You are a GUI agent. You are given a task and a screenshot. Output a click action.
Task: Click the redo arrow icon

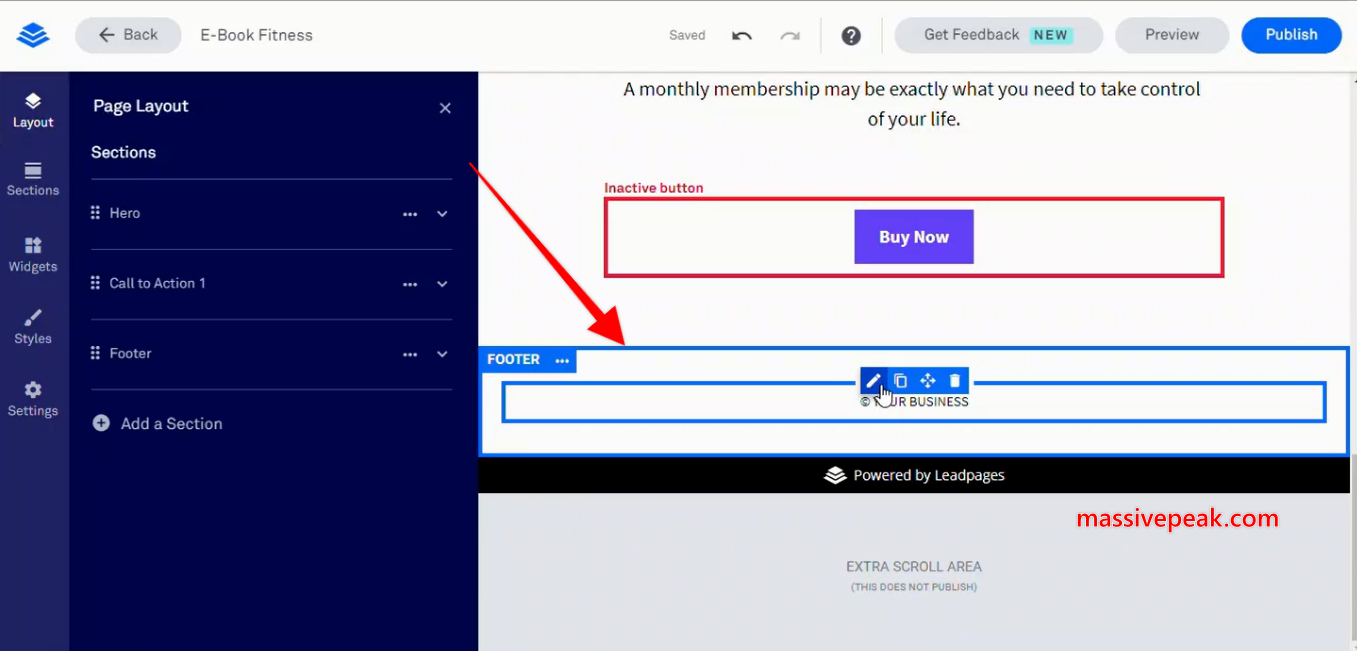tap(790, 35)
